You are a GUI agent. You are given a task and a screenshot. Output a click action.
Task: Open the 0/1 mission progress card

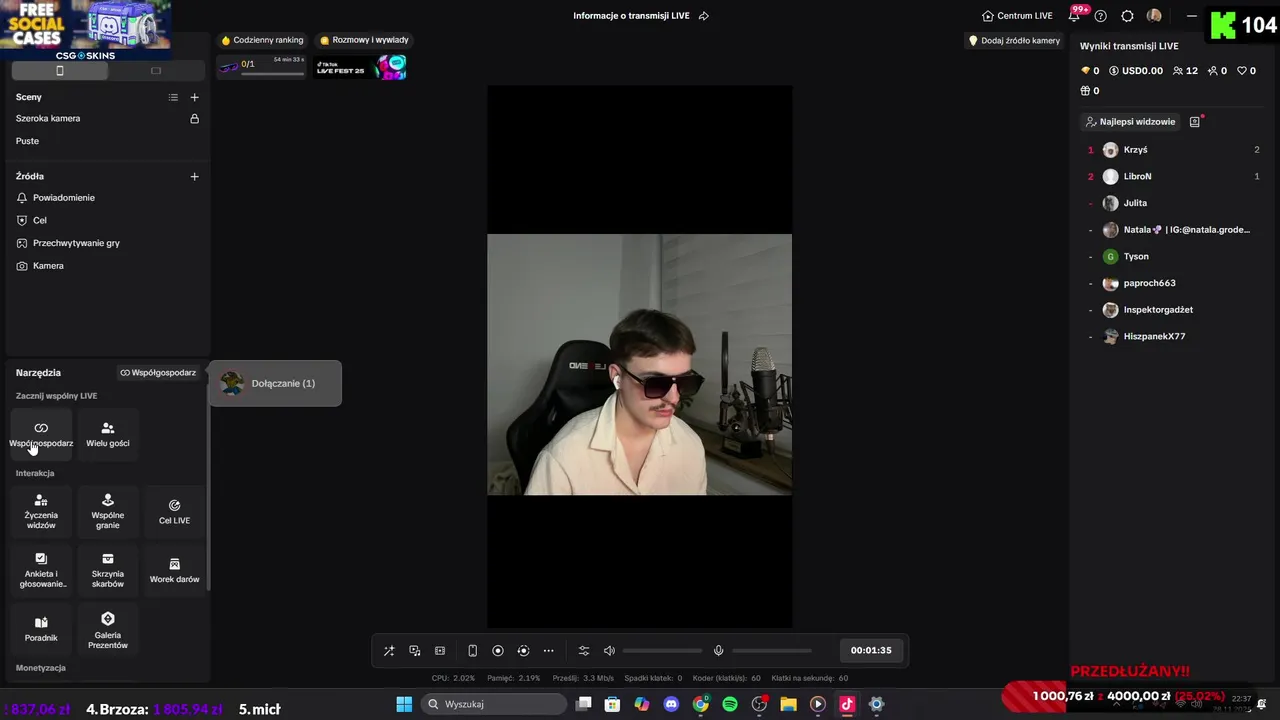(x=263, y=67)
